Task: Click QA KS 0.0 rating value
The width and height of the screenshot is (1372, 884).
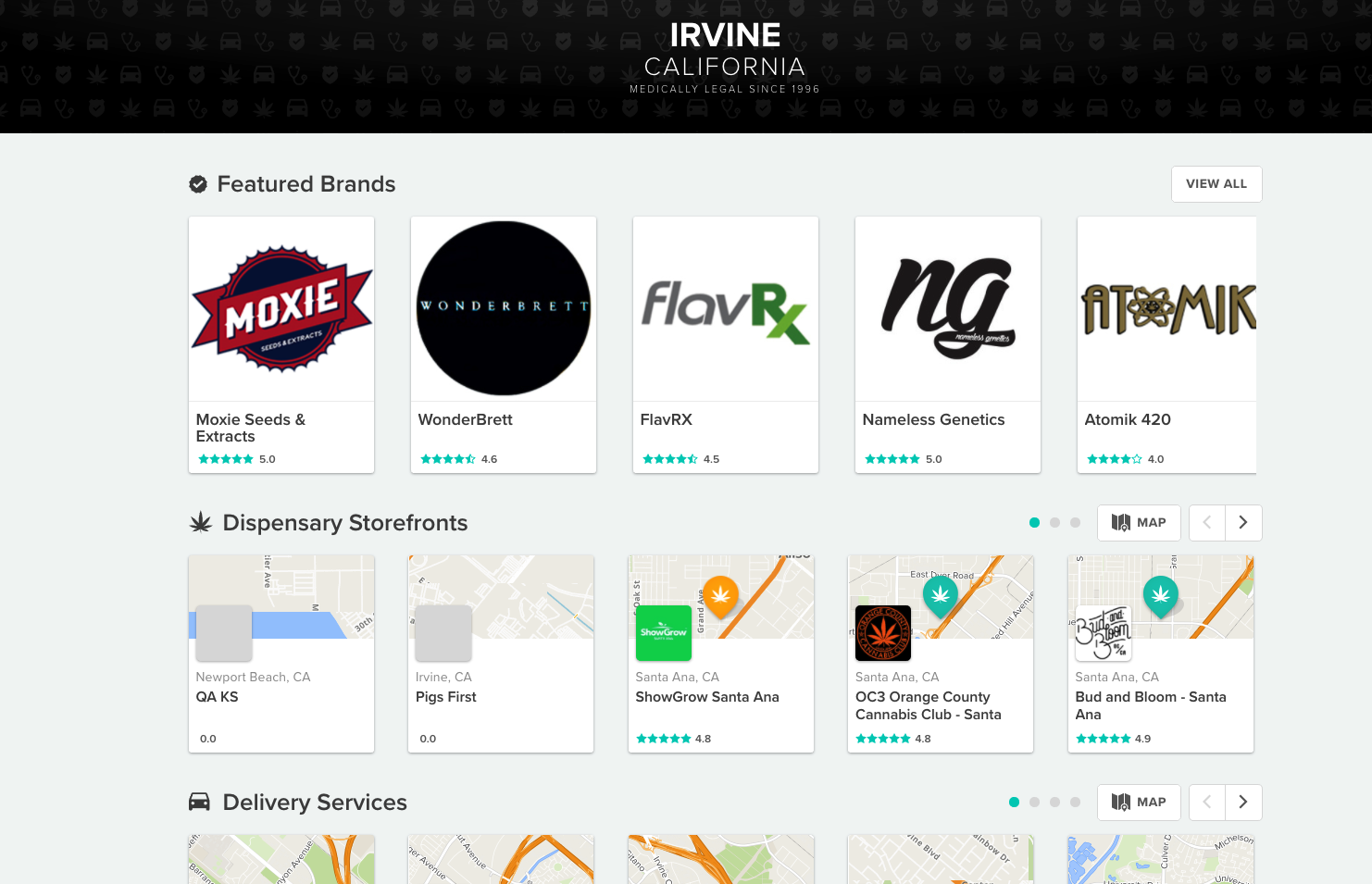Action: click(x=208, y=739)
